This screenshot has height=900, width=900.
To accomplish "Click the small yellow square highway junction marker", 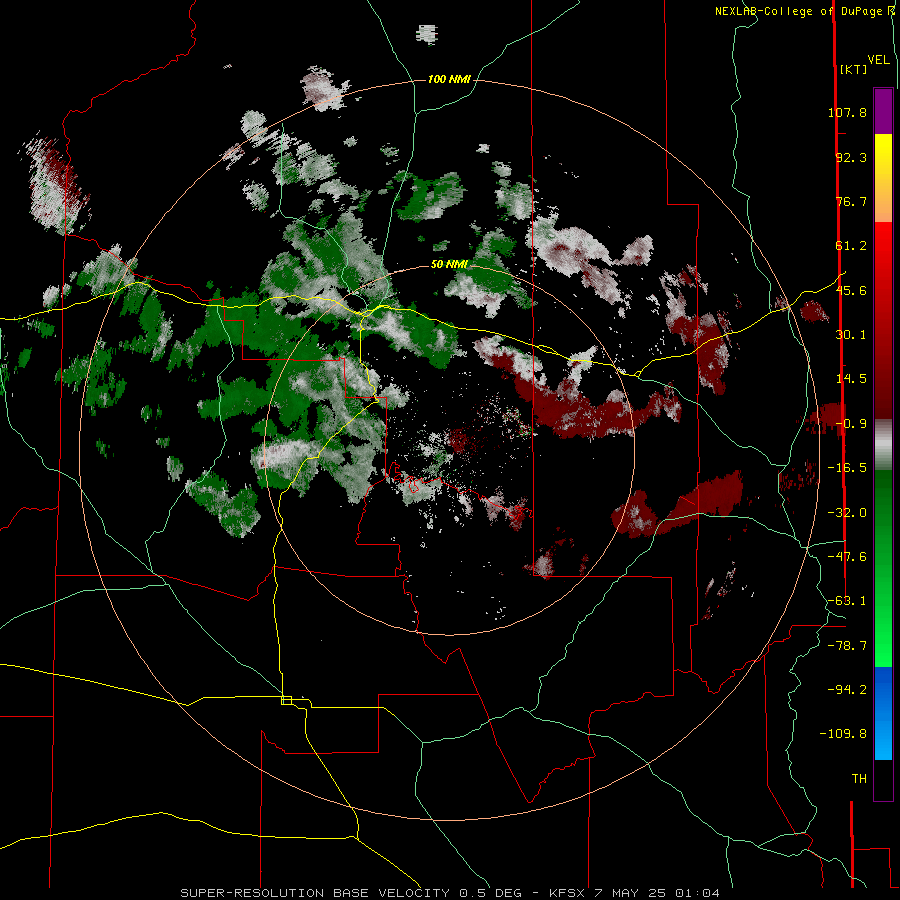I will (286, 700).
